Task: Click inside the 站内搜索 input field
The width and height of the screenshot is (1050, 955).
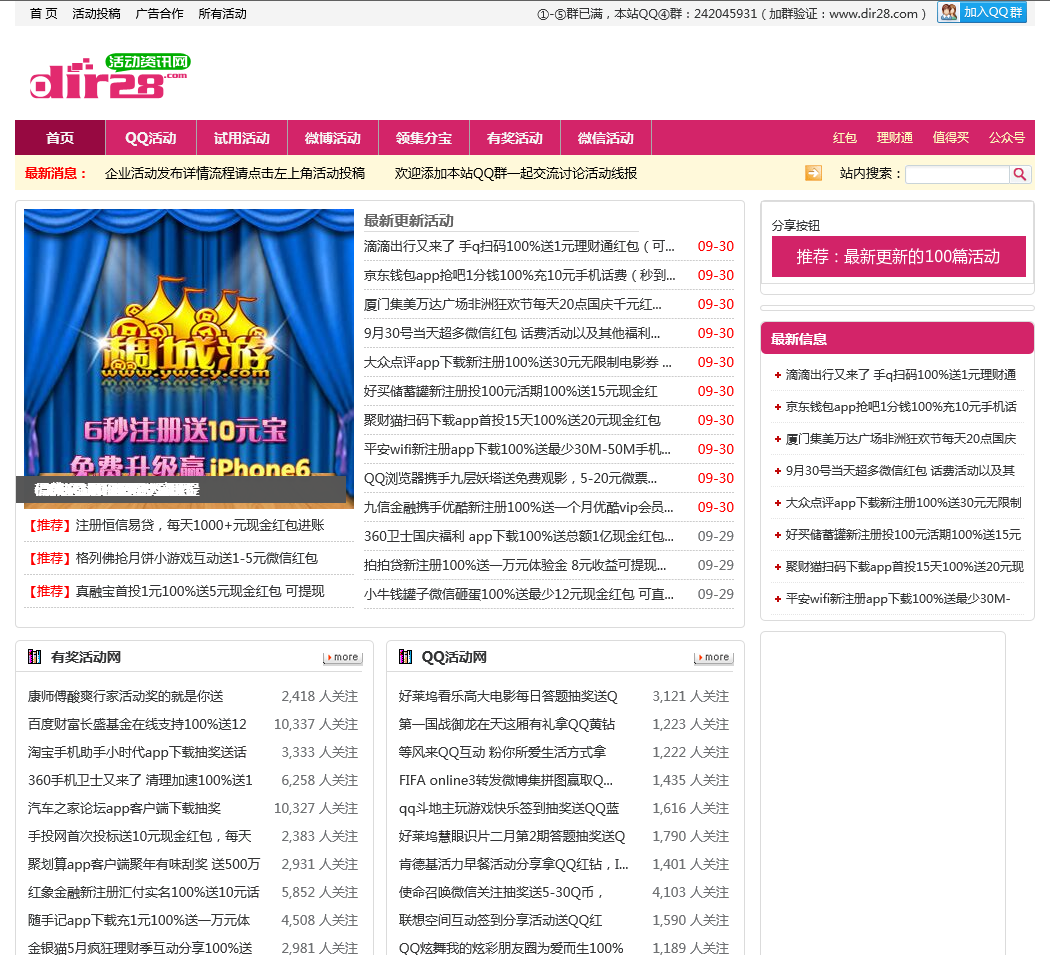Action: coord(958,174)
